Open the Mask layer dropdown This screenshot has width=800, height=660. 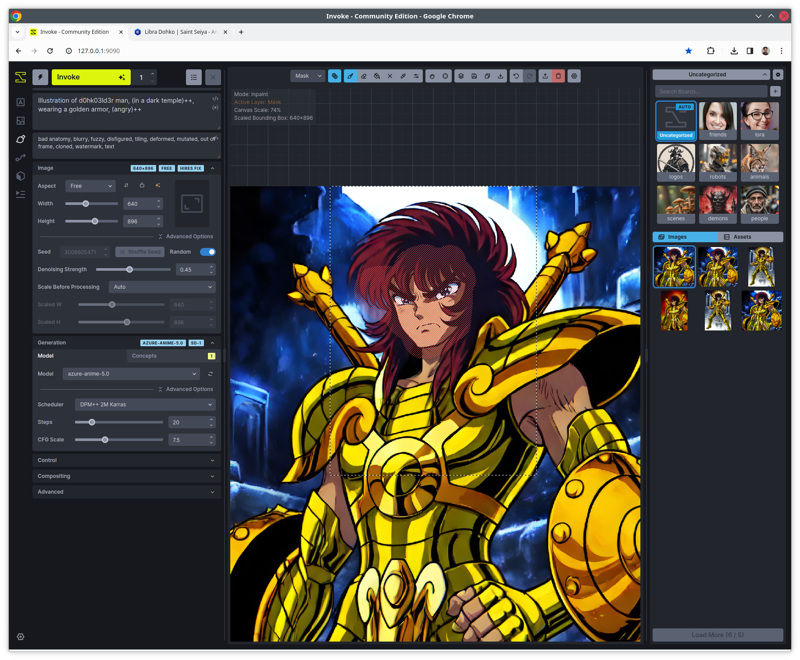pyautogui.click(x=308, y=76)
